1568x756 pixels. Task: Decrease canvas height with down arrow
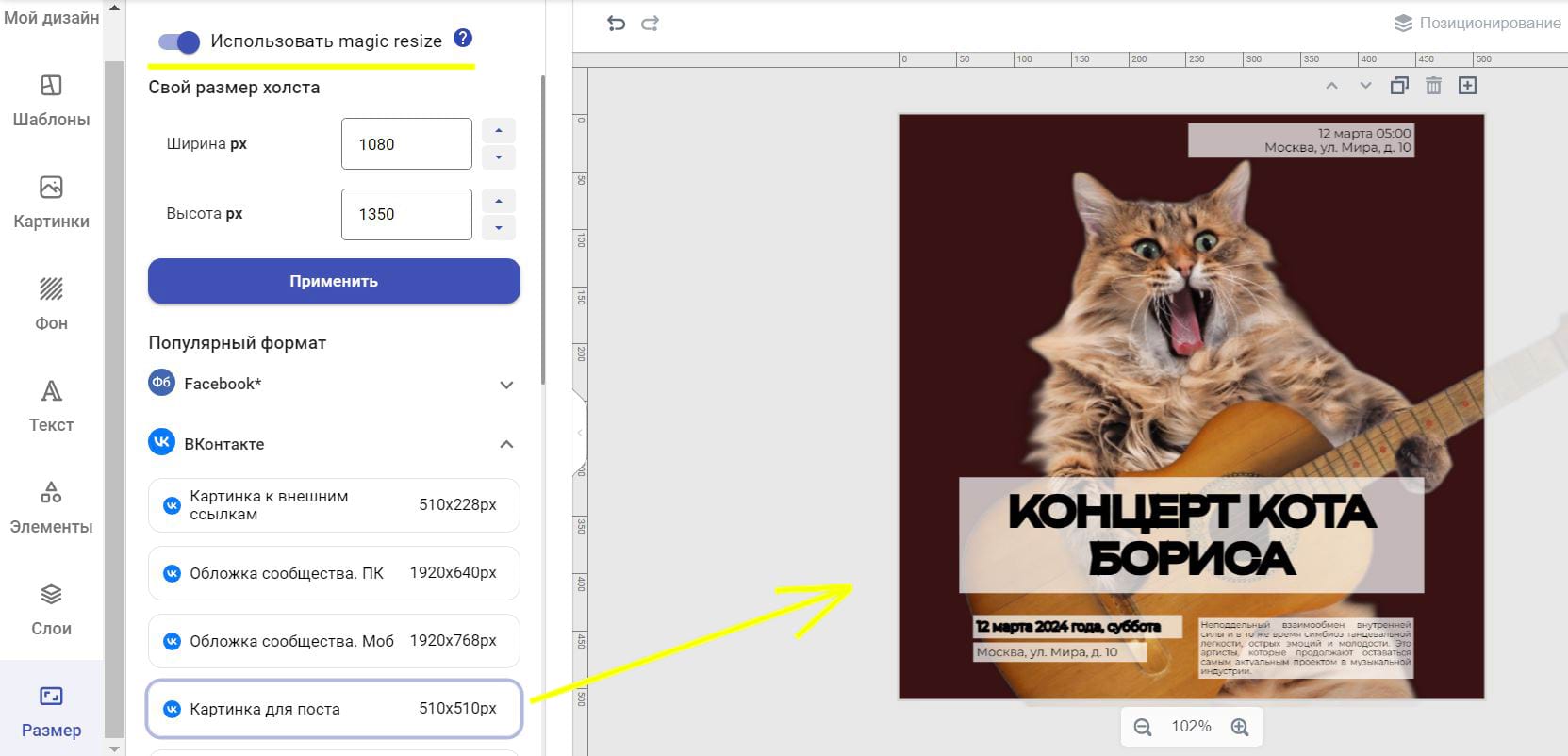coord(499,227)
